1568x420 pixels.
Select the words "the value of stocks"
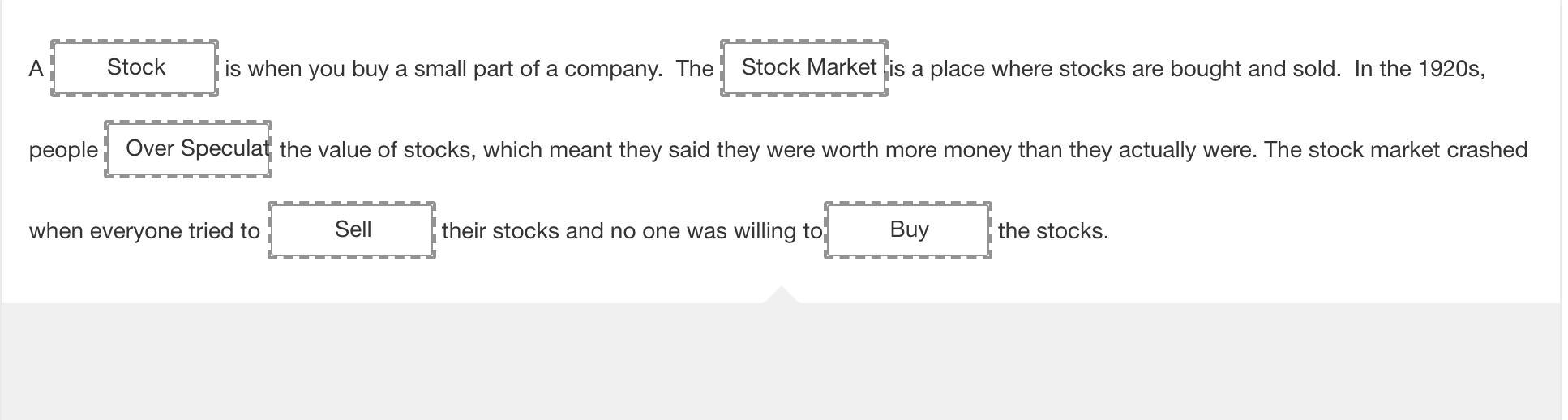(x=376, y=150)
